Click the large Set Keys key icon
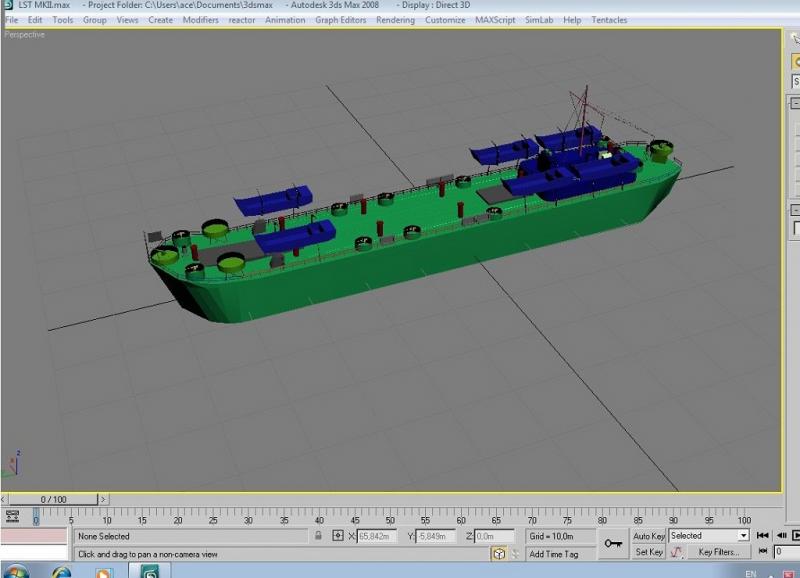This screenshot has width=800, height=578. (613, 544)
